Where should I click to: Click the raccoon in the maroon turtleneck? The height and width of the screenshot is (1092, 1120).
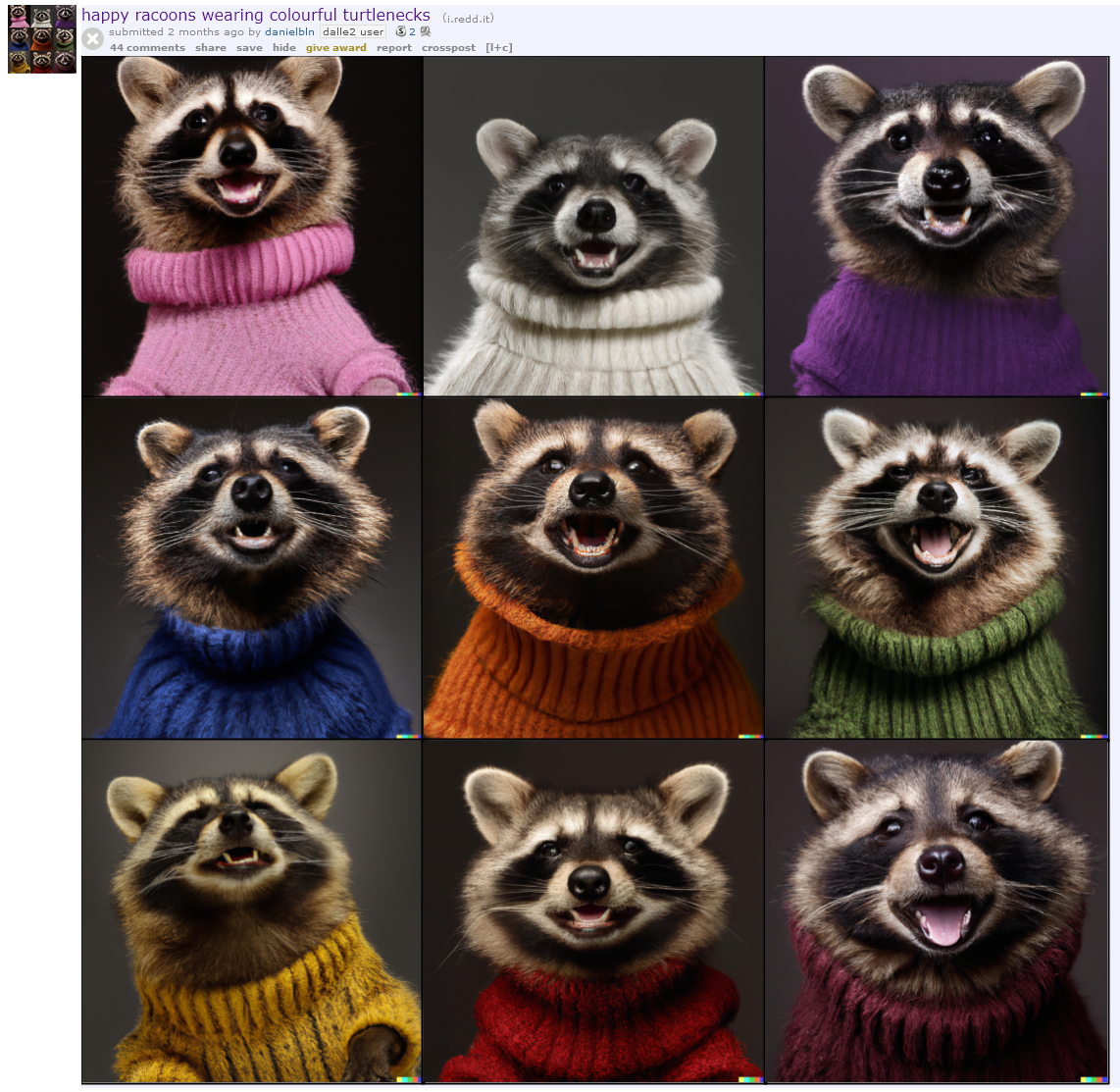(937, 911)
